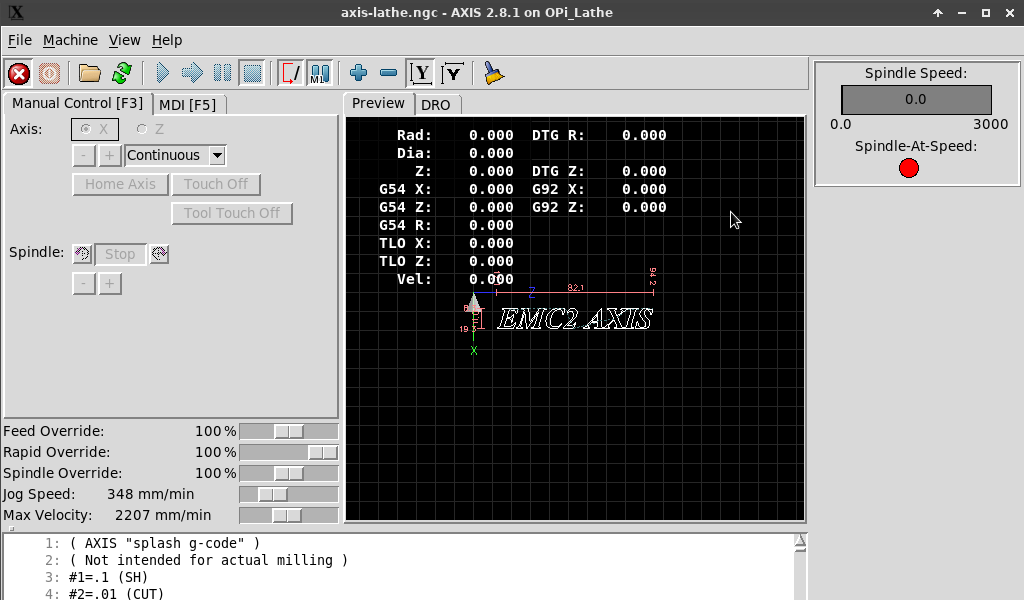Adjust the Max Velocity slider

point(289,515)
